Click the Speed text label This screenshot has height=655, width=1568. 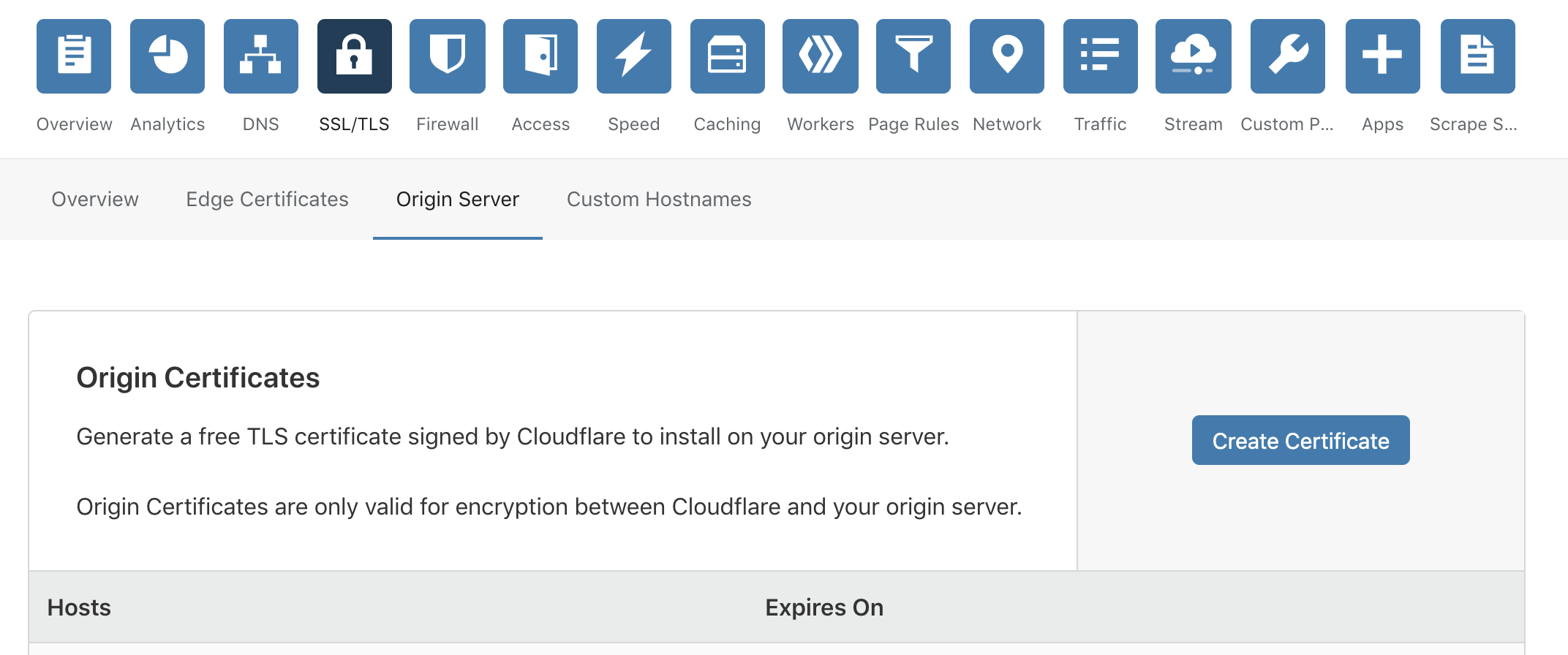tap(634, 124)
